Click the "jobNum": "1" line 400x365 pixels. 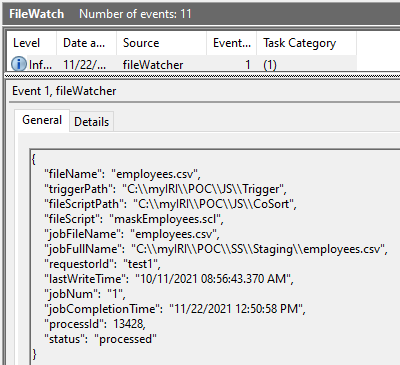[x=85, y=294]
